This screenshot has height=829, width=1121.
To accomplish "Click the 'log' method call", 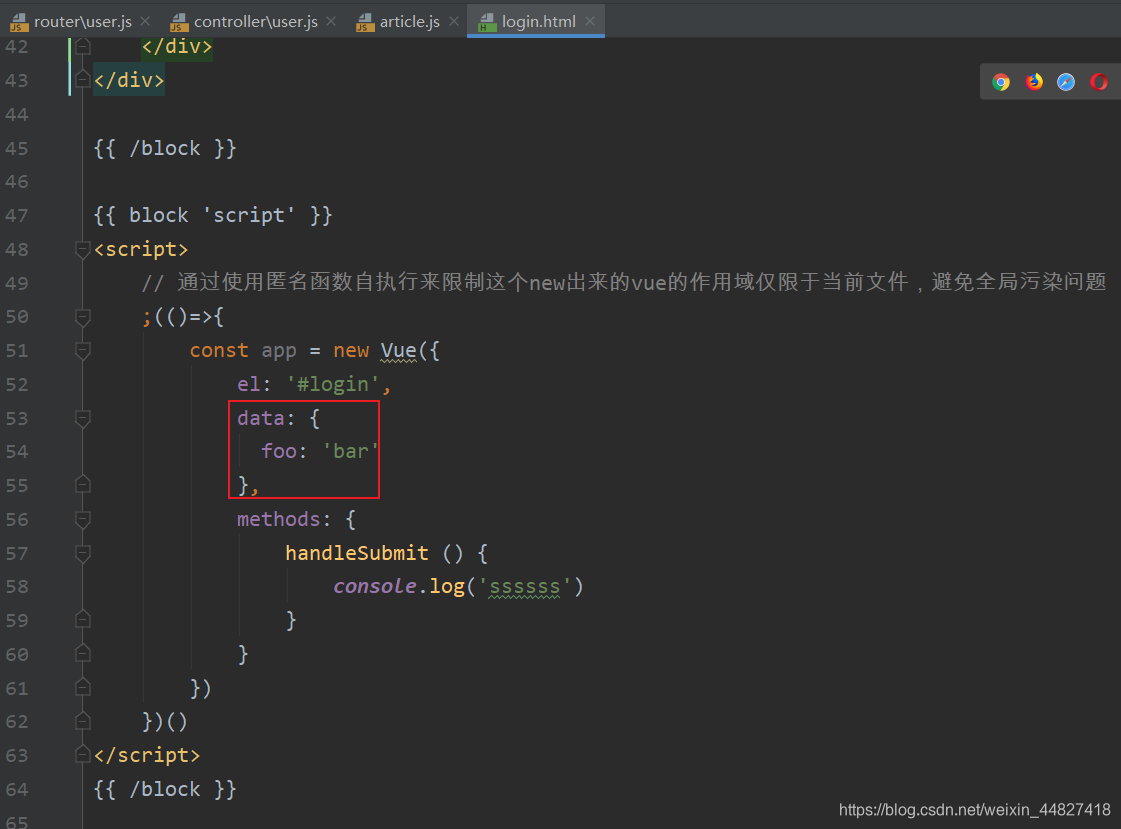I will tap(447, 587).
